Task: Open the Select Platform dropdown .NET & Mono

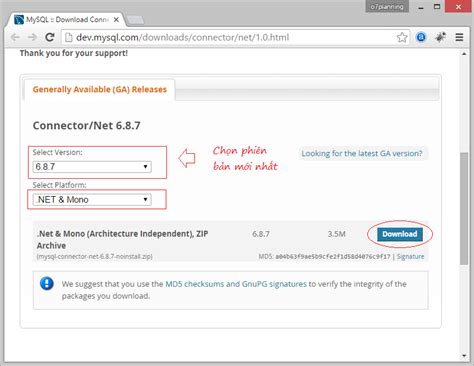Action: pos(92,199)
